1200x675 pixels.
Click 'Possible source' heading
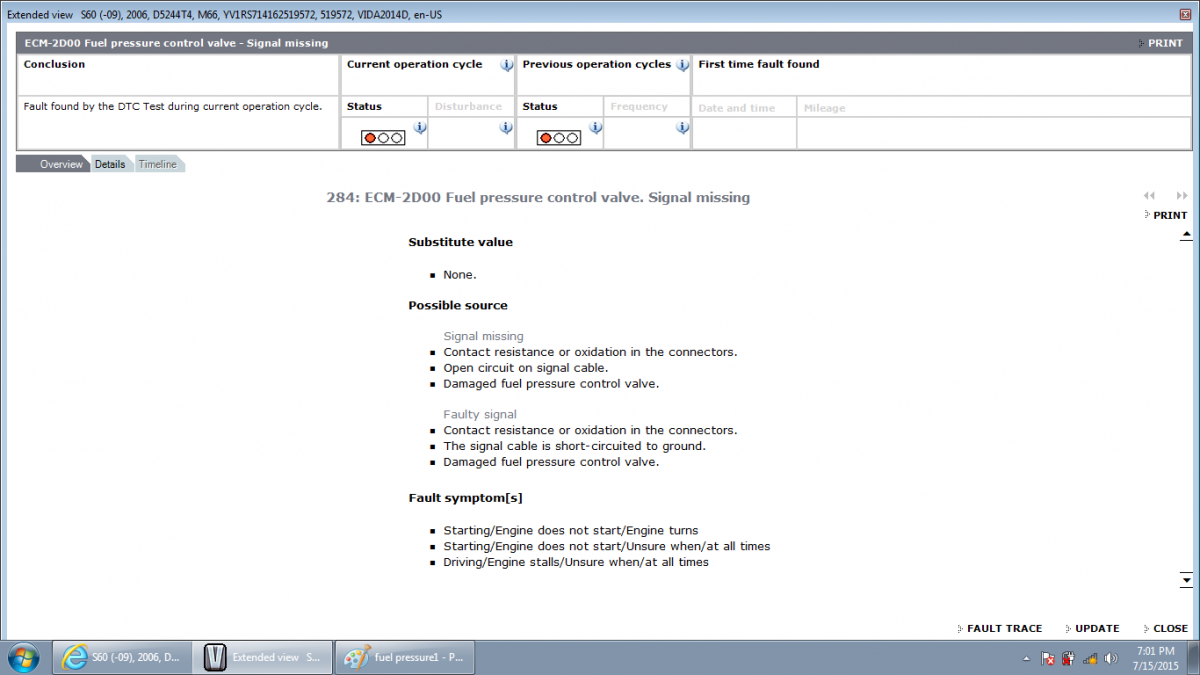coord(458,305)
